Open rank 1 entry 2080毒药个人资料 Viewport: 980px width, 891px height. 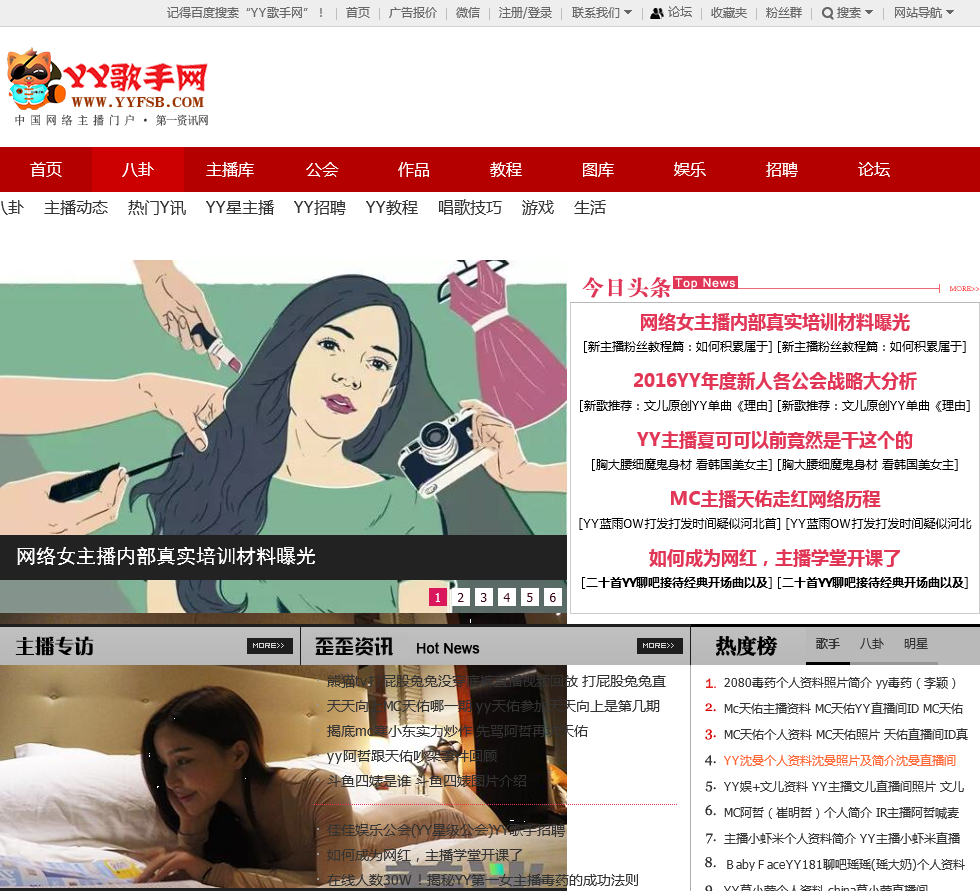840,683
